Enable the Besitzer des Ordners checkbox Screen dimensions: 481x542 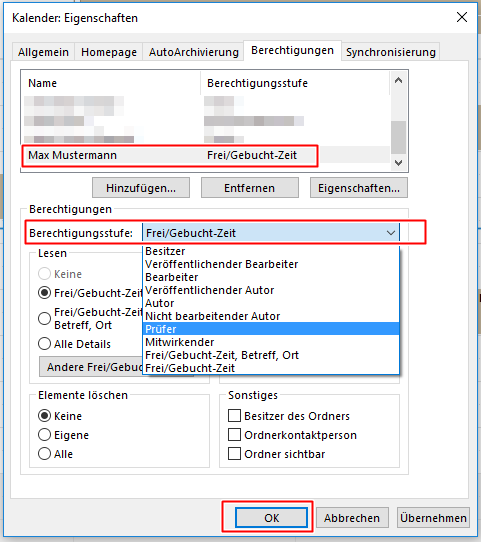(x=234, y=416)
